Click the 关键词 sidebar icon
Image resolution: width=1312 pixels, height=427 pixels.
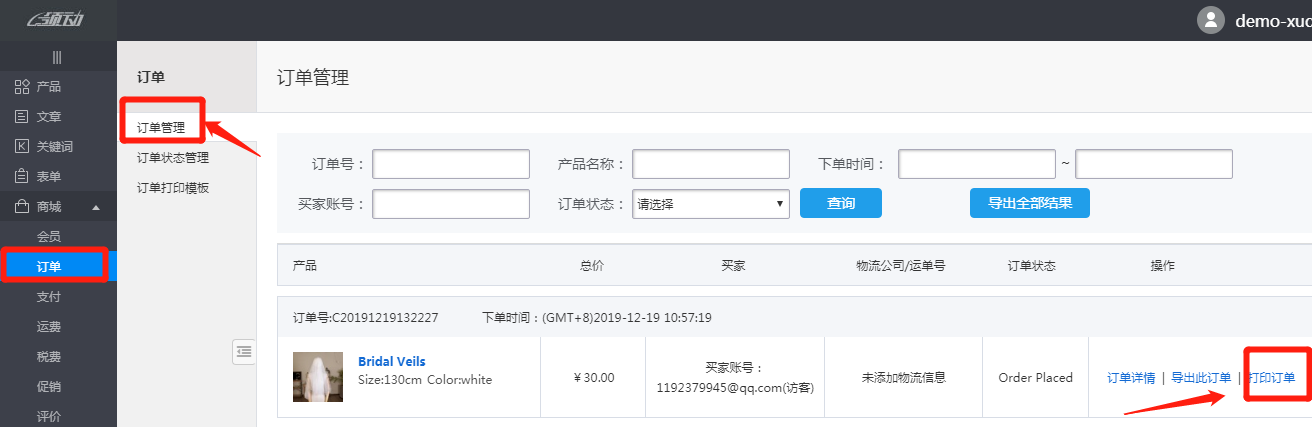(22, 146)
